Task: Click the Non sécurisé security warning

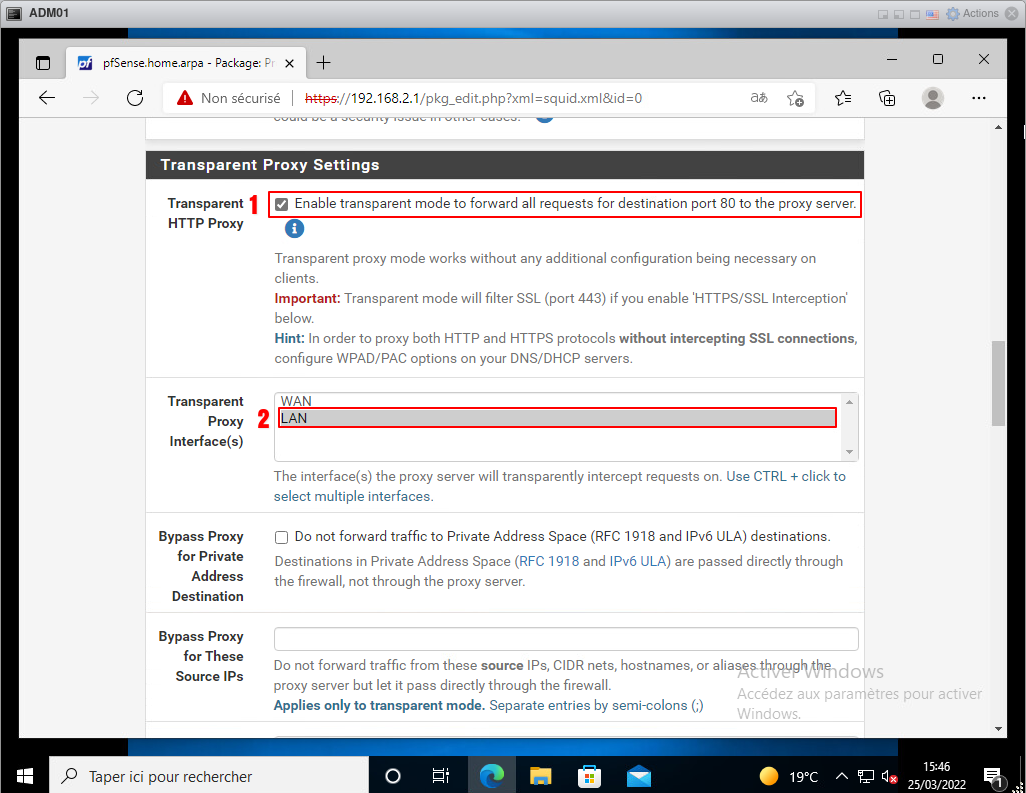Action: [x=229, y=98]
